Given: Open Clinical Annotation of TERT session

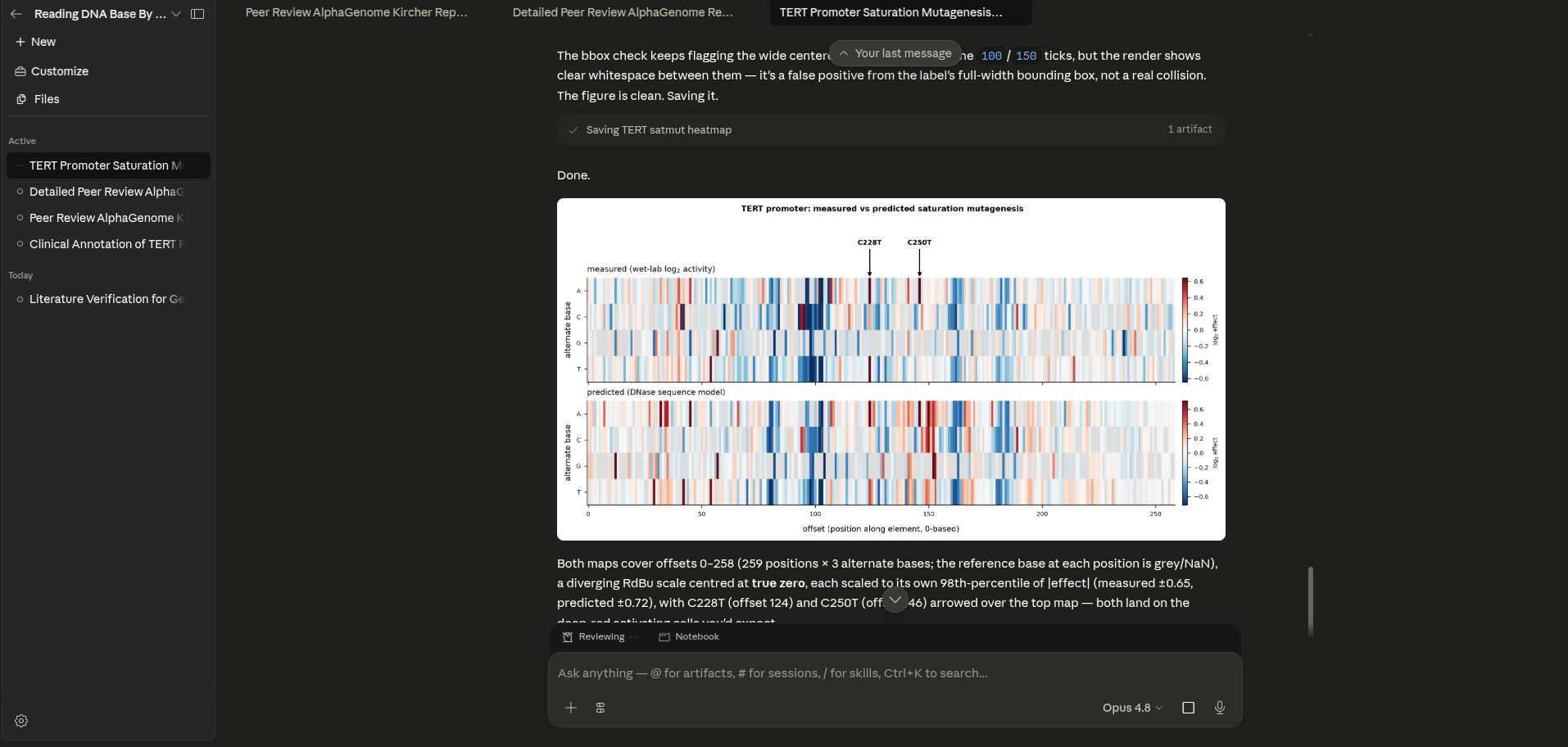Looking at the screenshot, I should pos(108,244).
